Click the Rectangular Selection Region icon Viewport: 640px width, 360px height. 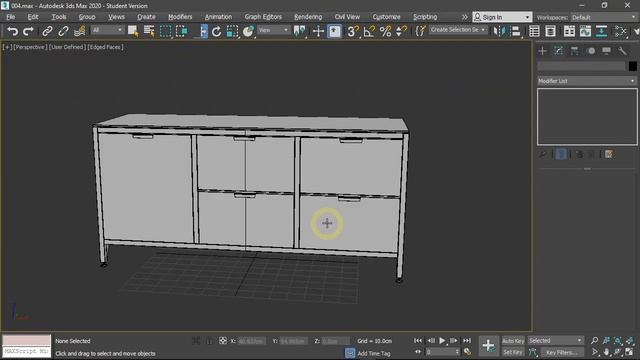[x=165, y=31]
